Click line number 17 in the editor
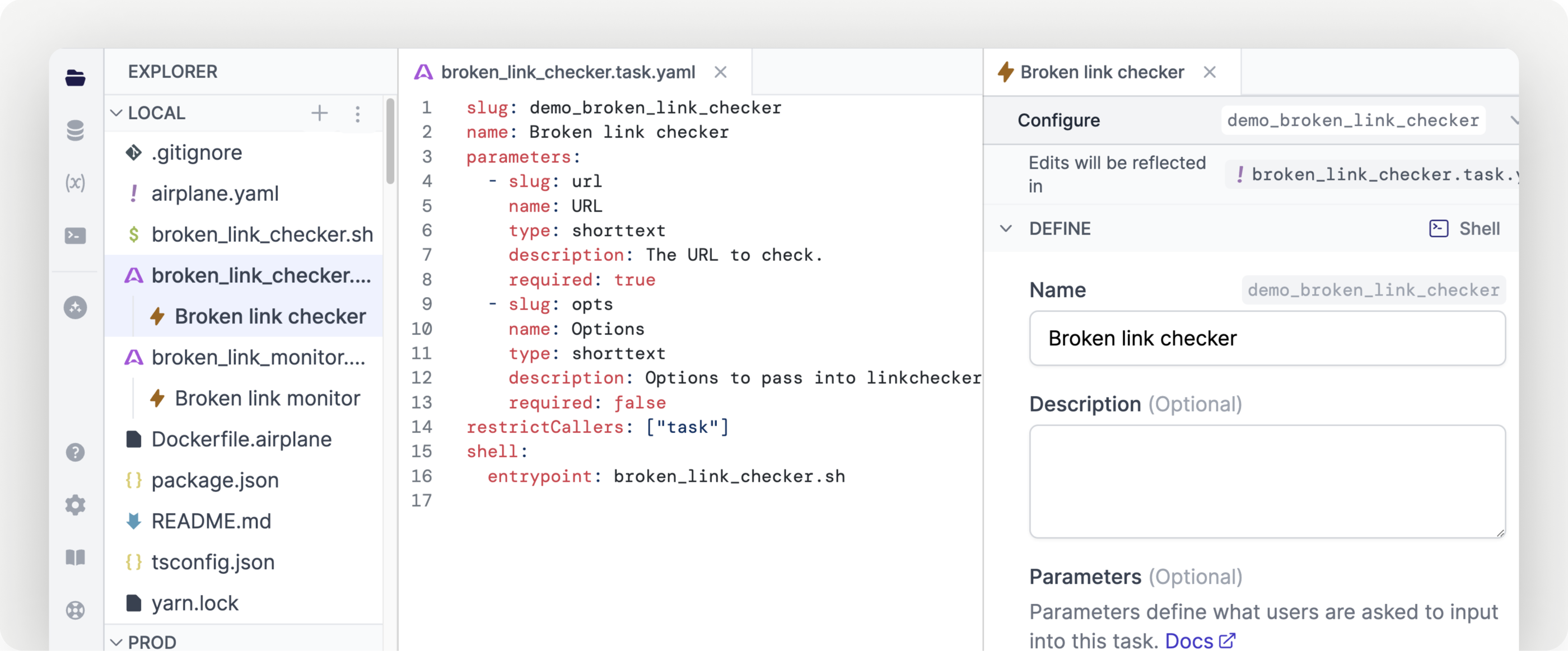 click(x=421, y=501)
